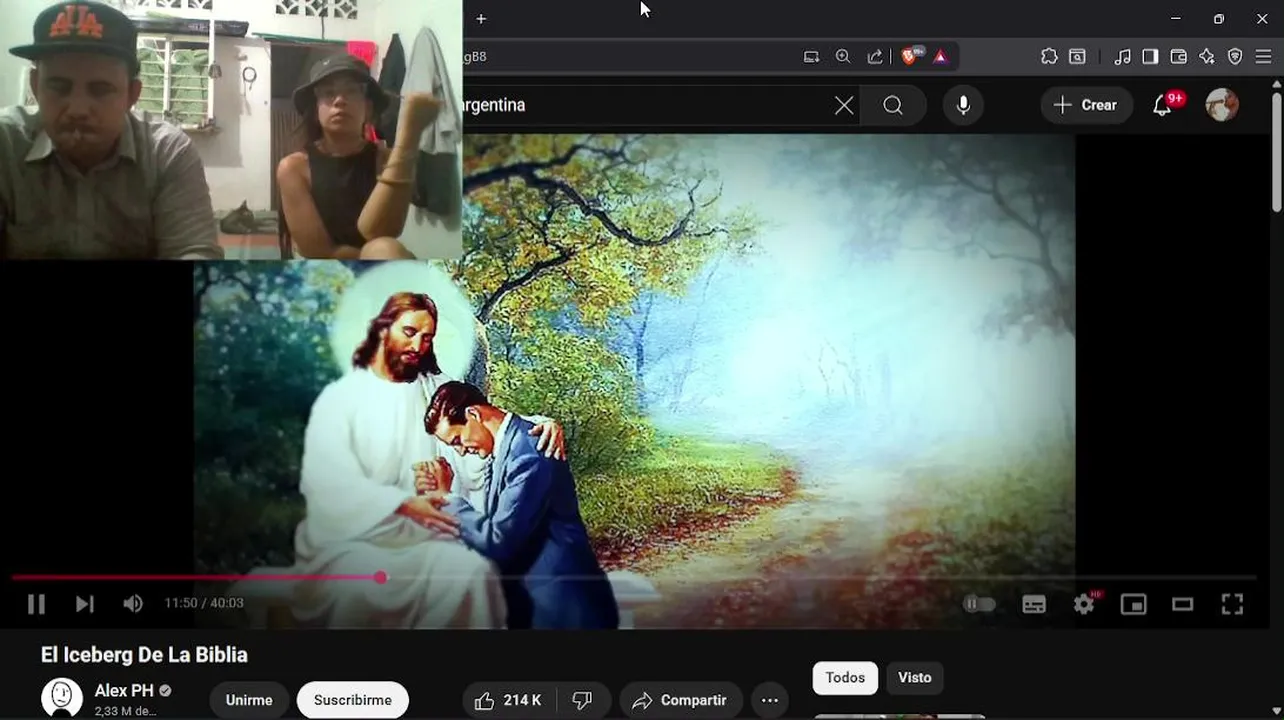Screen dimensions: 1284x720
Task: Click the YouTube search magnifier button
Action: (x=893, y=105)
